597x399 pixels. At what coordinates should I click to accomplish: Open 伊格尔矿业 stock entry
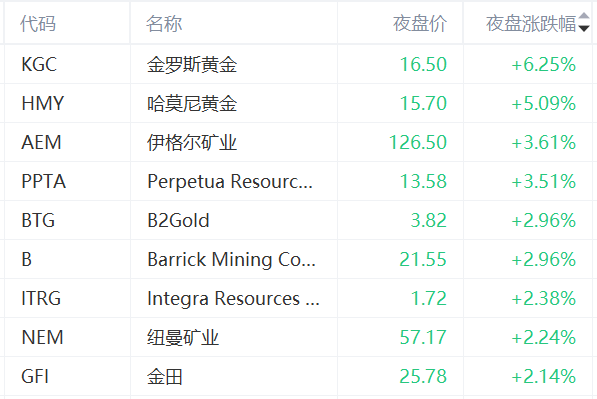192,143
